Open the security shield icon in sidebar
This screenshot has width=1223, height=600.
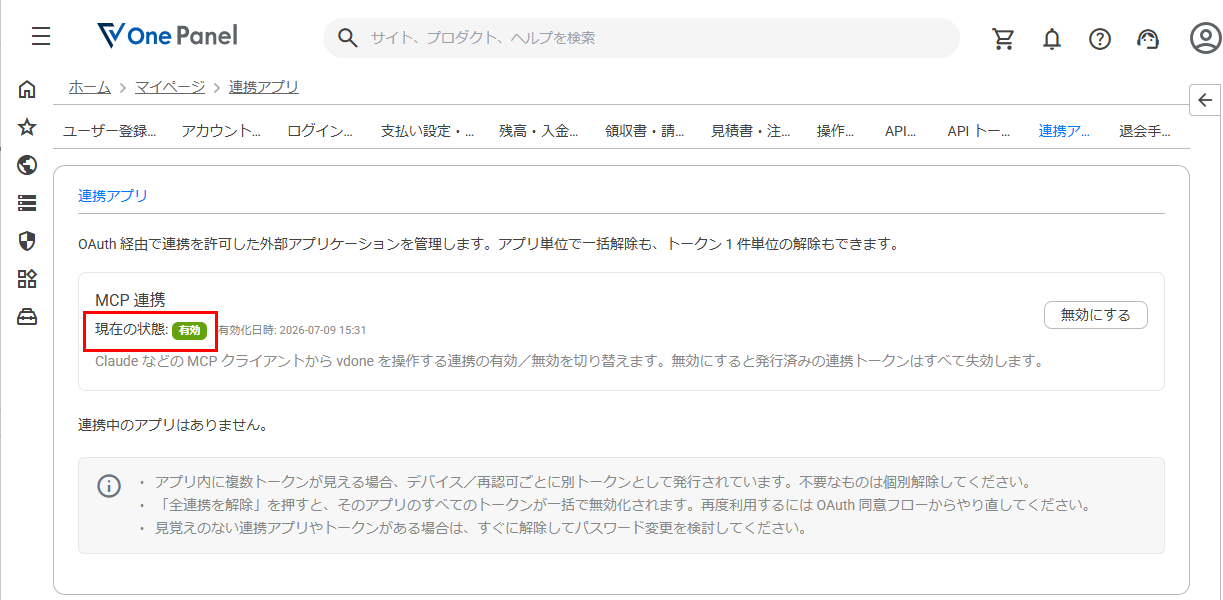coord(27,241)
